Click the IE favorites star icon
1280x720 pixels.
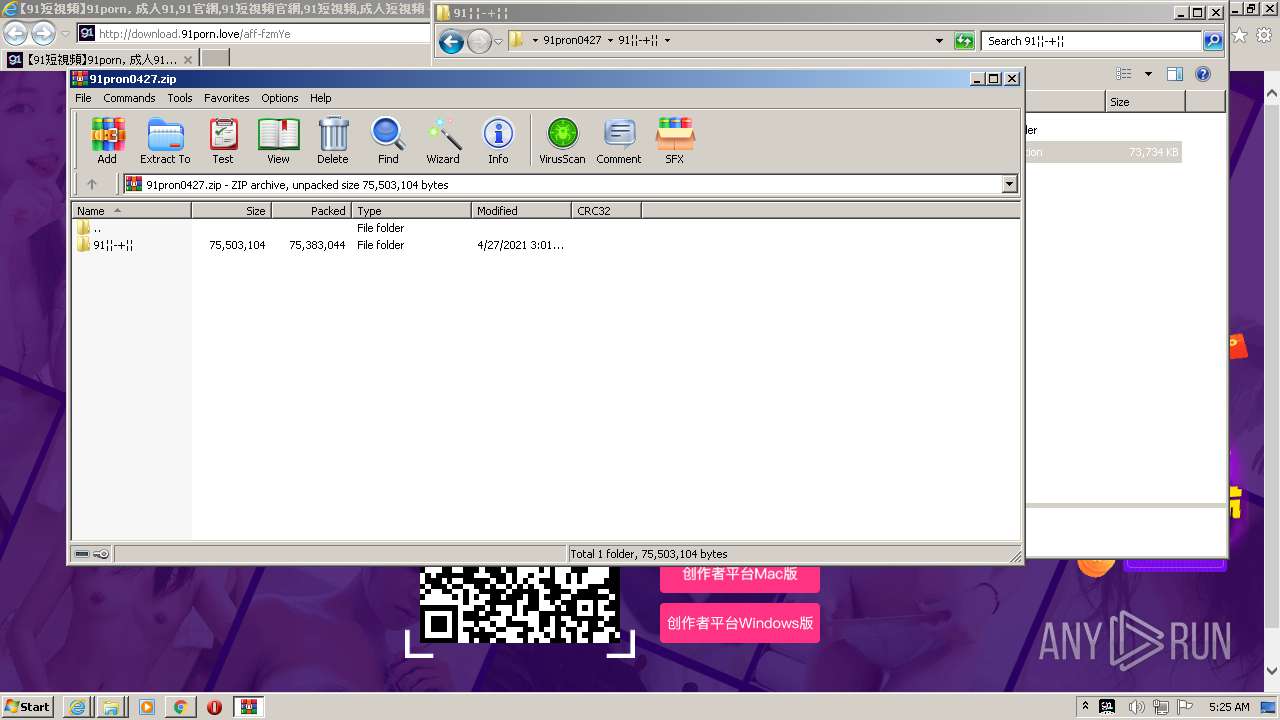tap(1240, 35)
